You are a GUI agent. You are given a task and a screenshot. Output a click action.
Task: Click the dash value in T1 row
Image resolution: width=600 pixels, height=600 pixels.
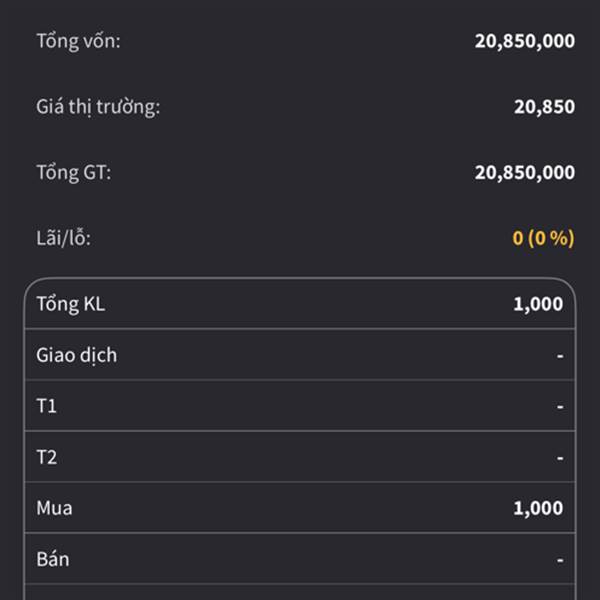coord(560,407)
